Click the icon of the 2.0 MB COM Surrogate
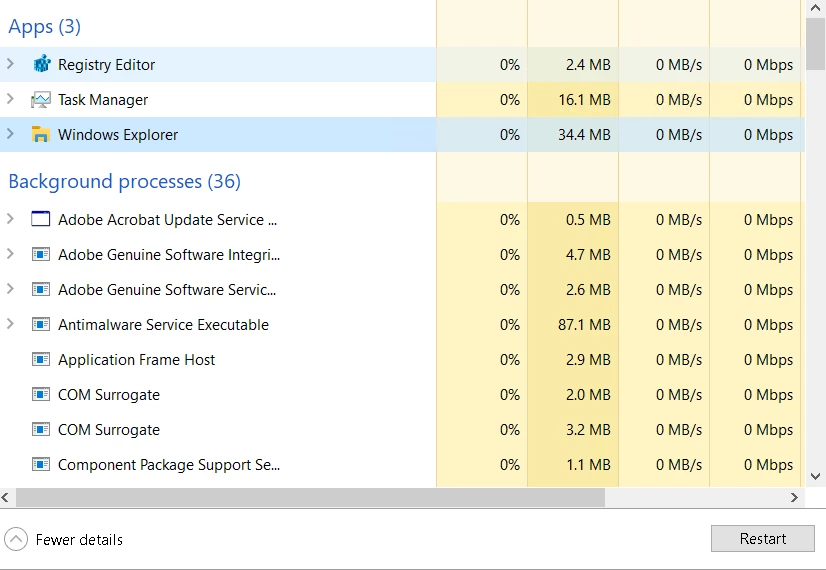The height and width of the screenshot is (570, 826). (x=41, y=394)
